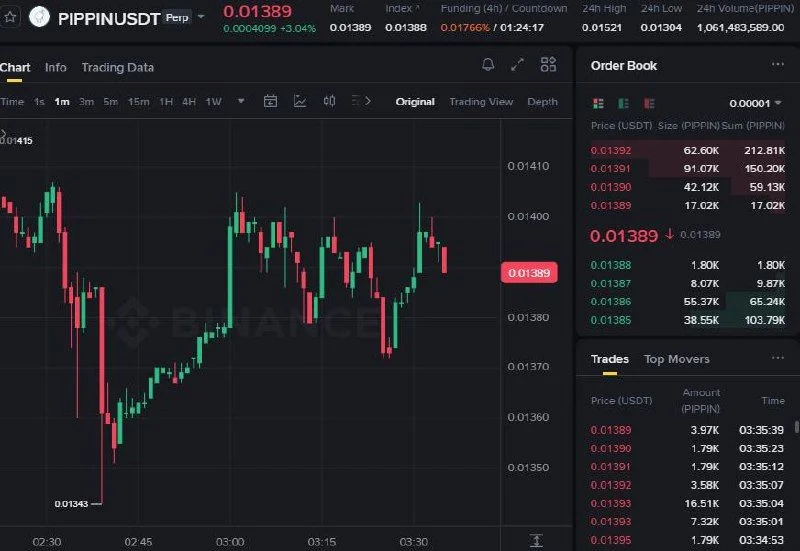800x551 pixels.
Task: Click the Funding / Countdown label
Action: pyautogui.click(x=504, y=9)
